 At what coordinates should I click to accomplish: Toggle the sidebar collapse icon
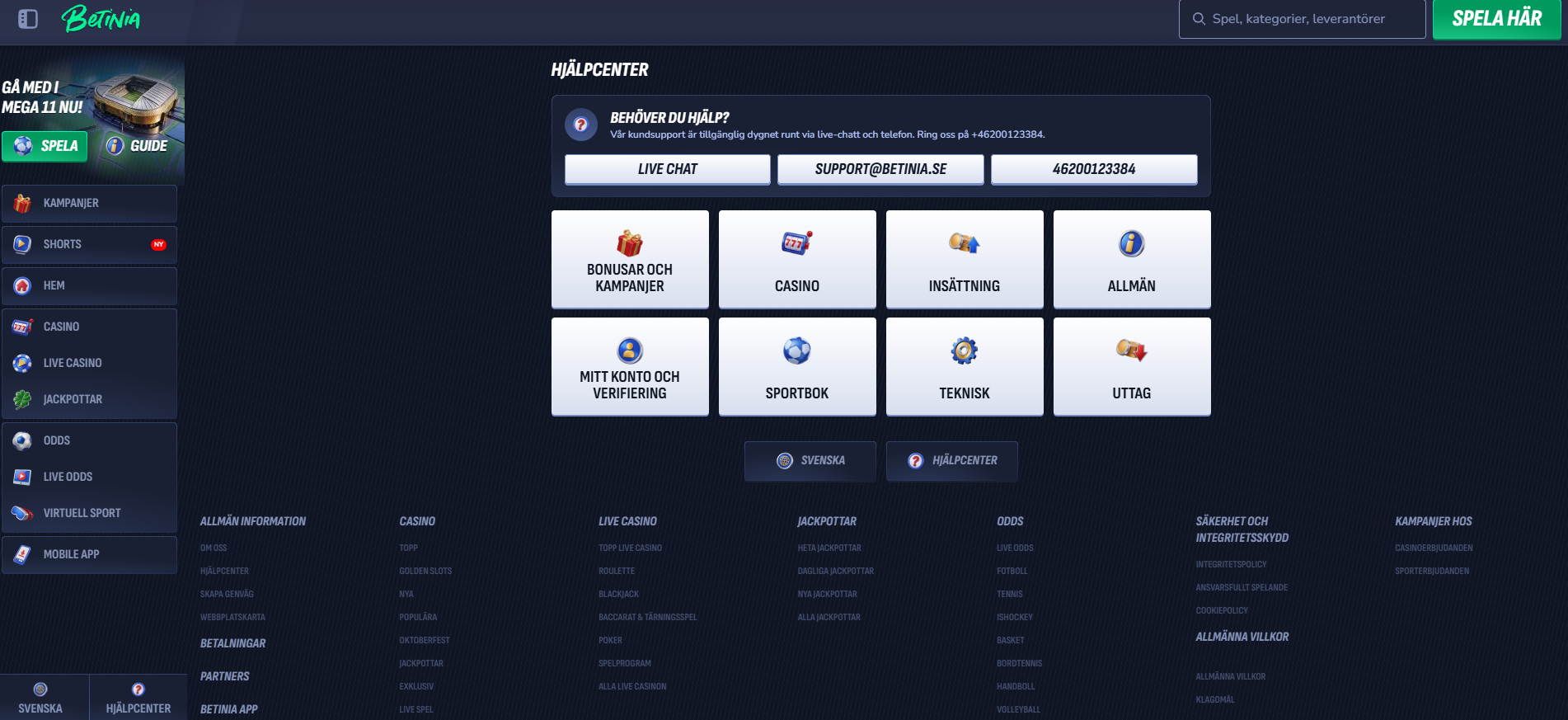click(x=28, y=19)
